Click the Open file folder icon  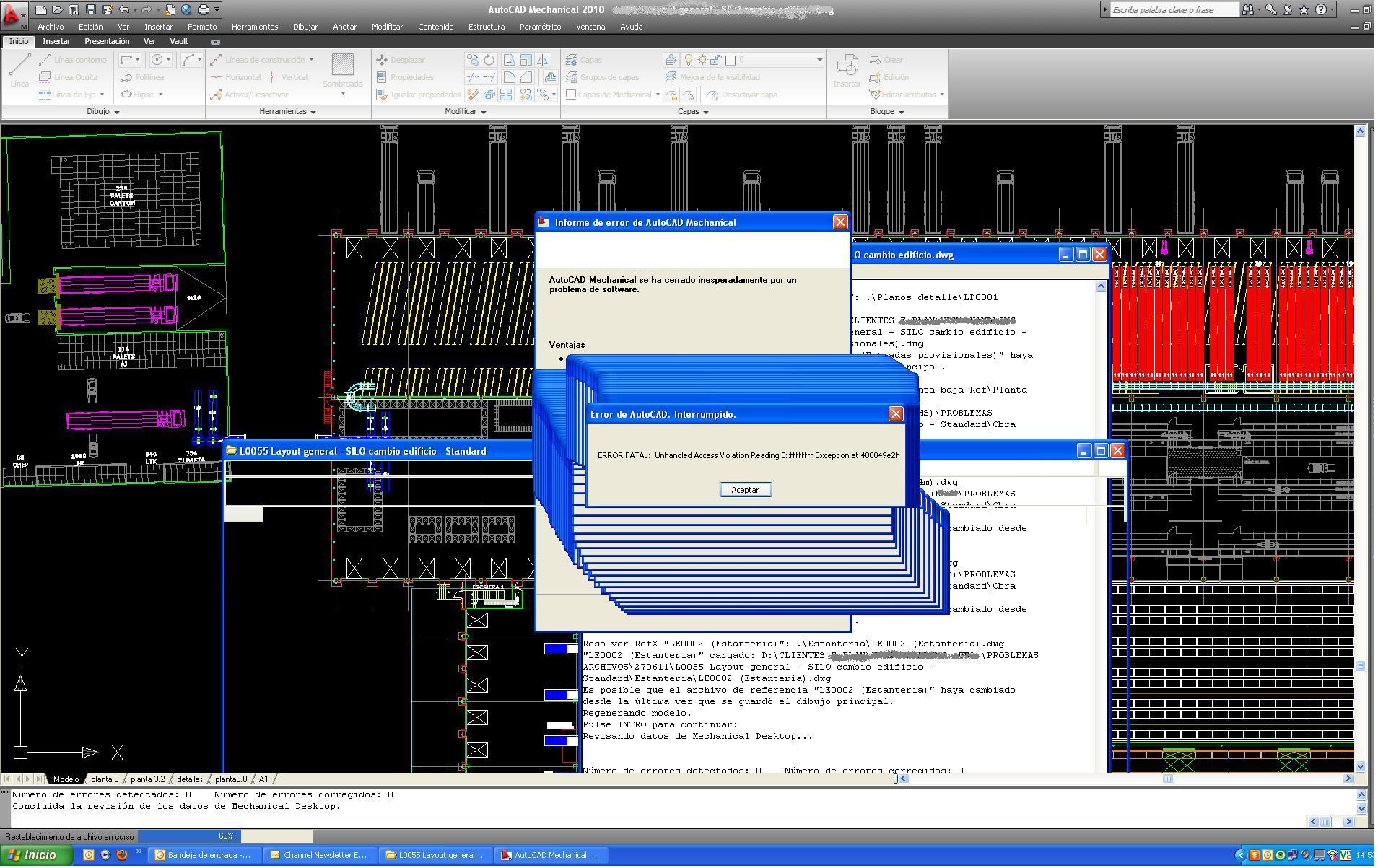coord(58,10)
